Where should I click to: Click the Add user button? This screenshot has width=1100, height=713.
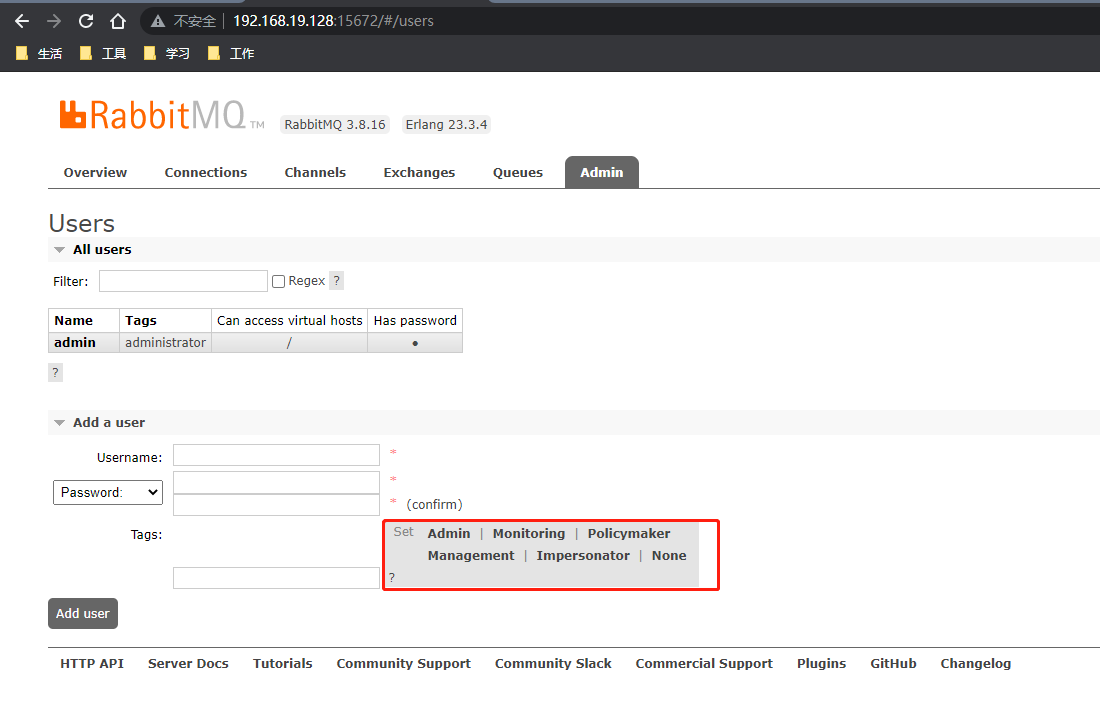point(83,613)
